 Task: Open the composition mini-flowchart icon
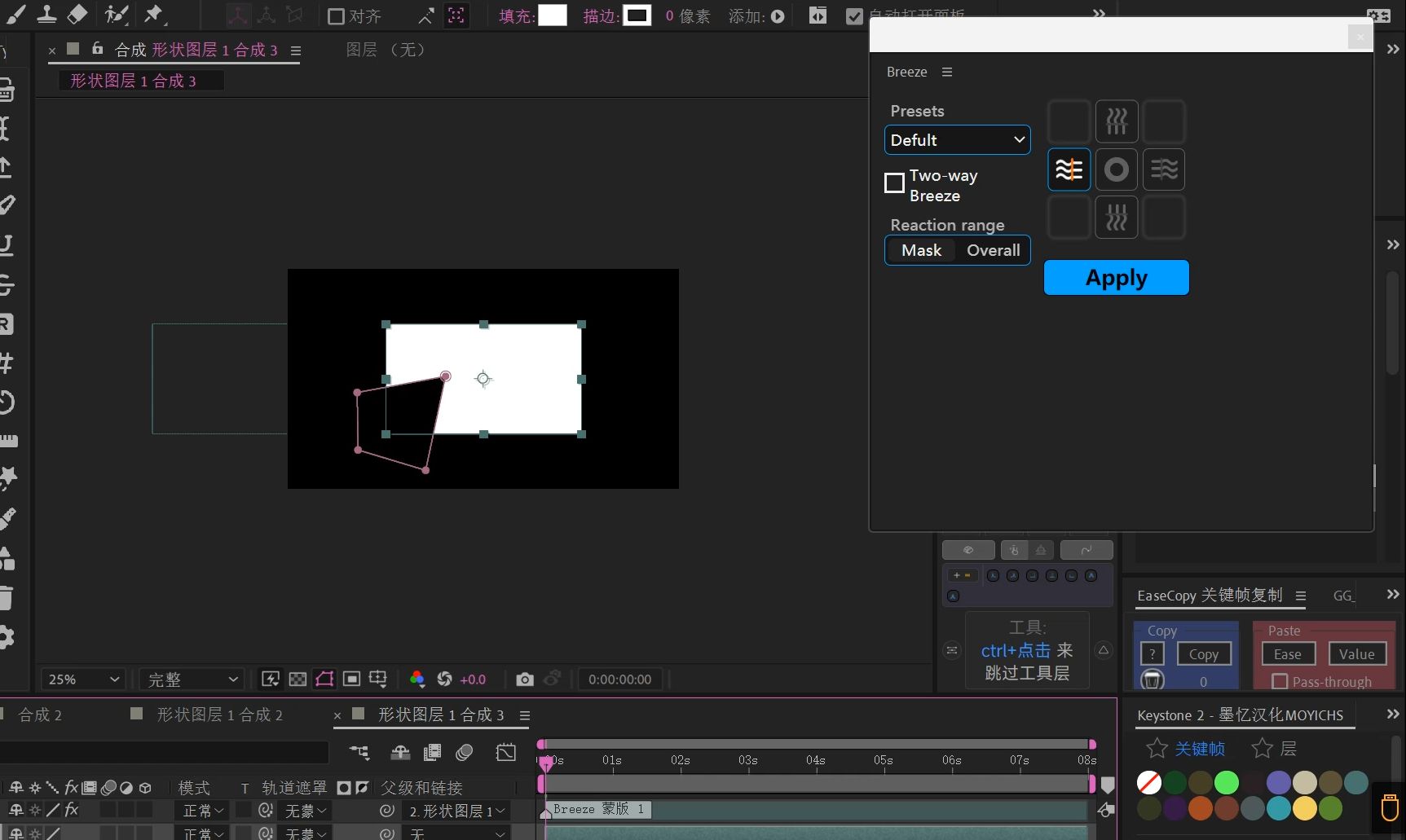point(359,752)
